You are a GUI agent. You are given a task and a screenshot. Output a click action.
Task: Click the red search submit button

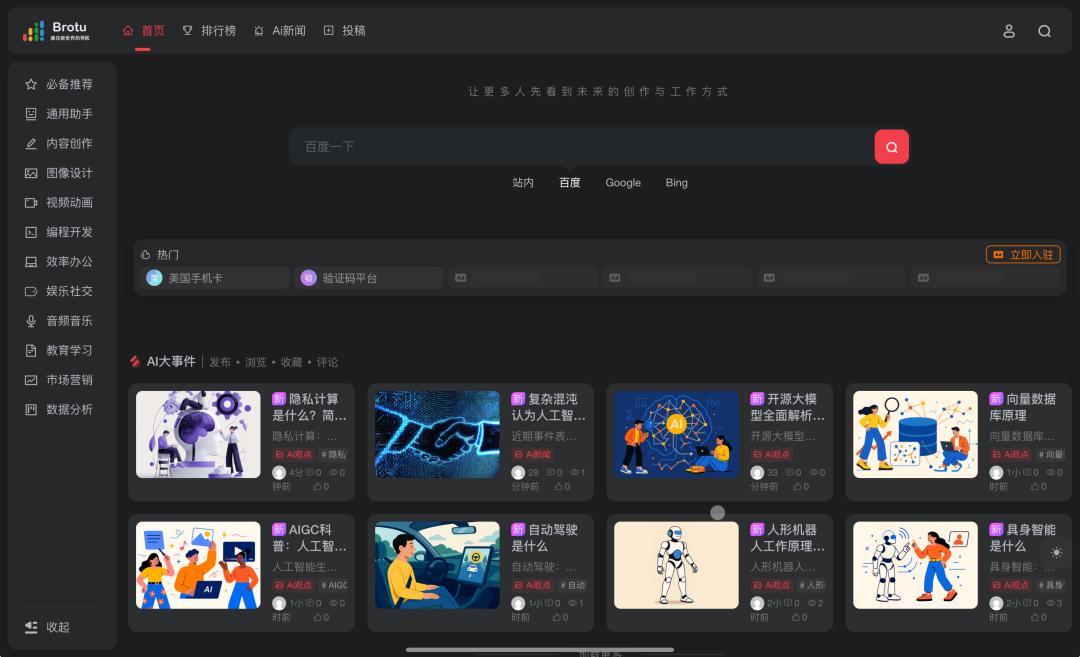pos(891,147)
